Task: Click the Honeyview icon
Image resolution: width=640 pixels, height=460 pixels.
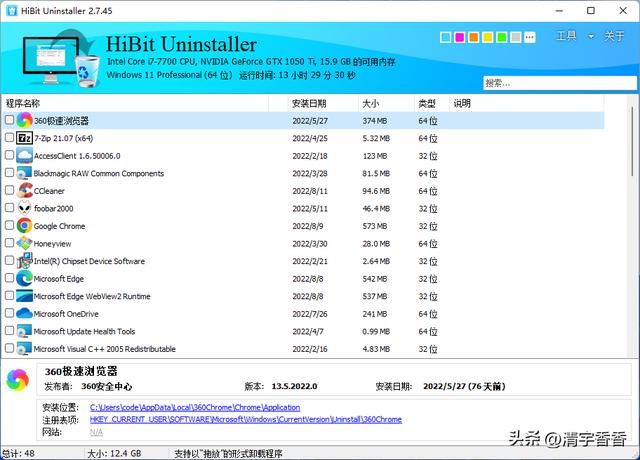Action: pos(24,243)
